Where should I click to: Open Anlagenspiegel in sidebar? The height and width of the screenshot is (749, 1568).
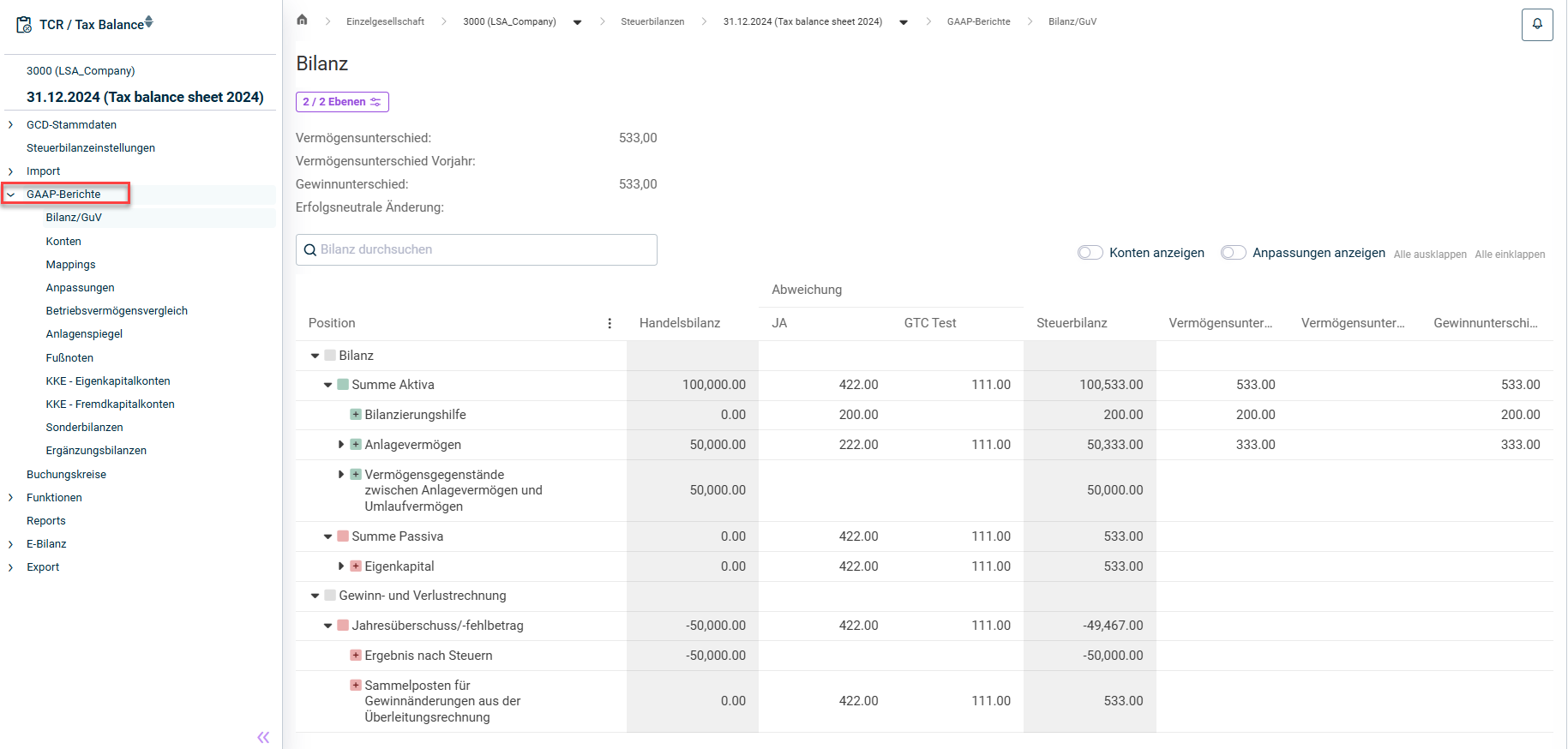84,334
